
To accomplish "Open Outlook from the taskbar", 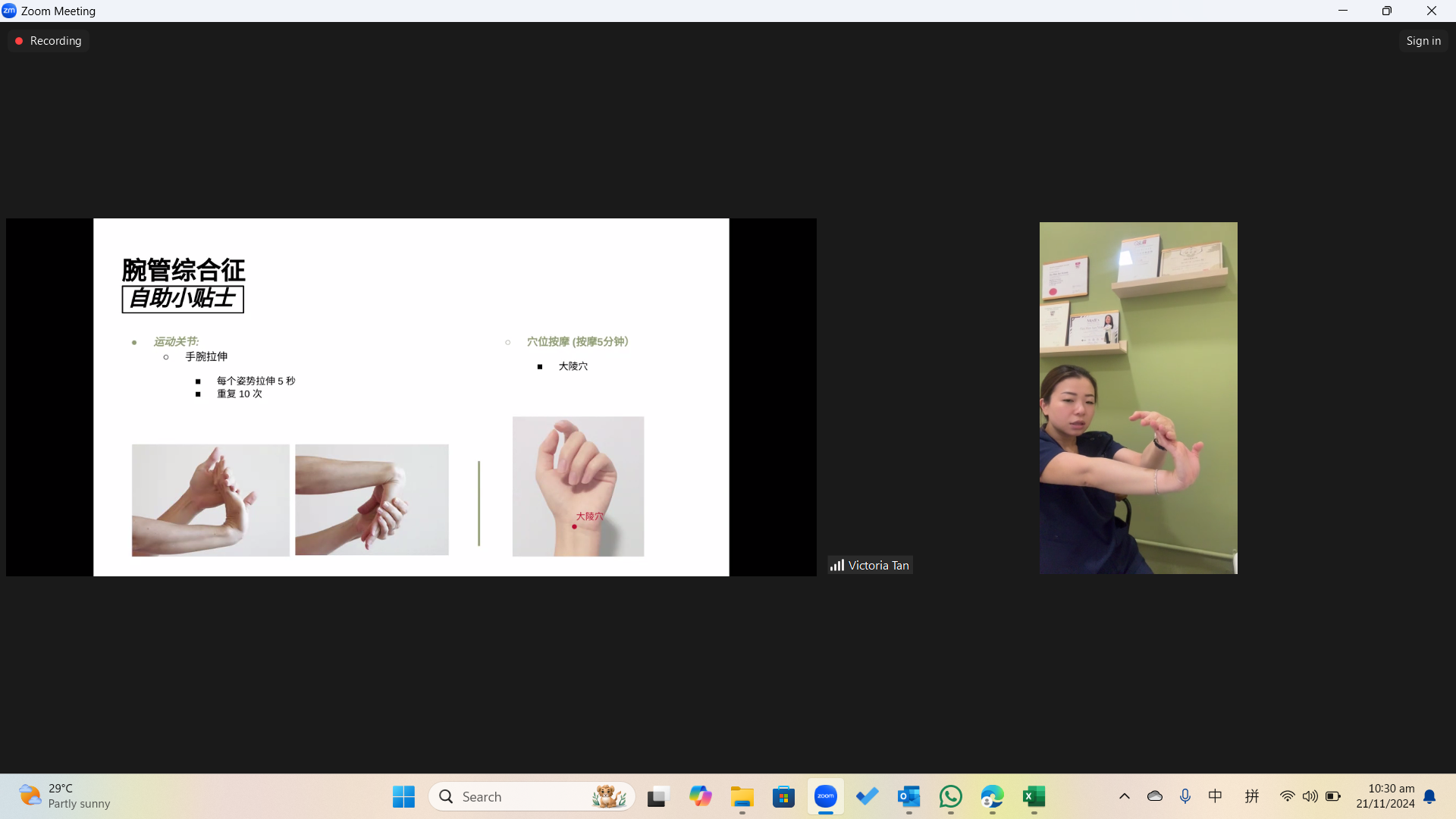I will (908, 796).
